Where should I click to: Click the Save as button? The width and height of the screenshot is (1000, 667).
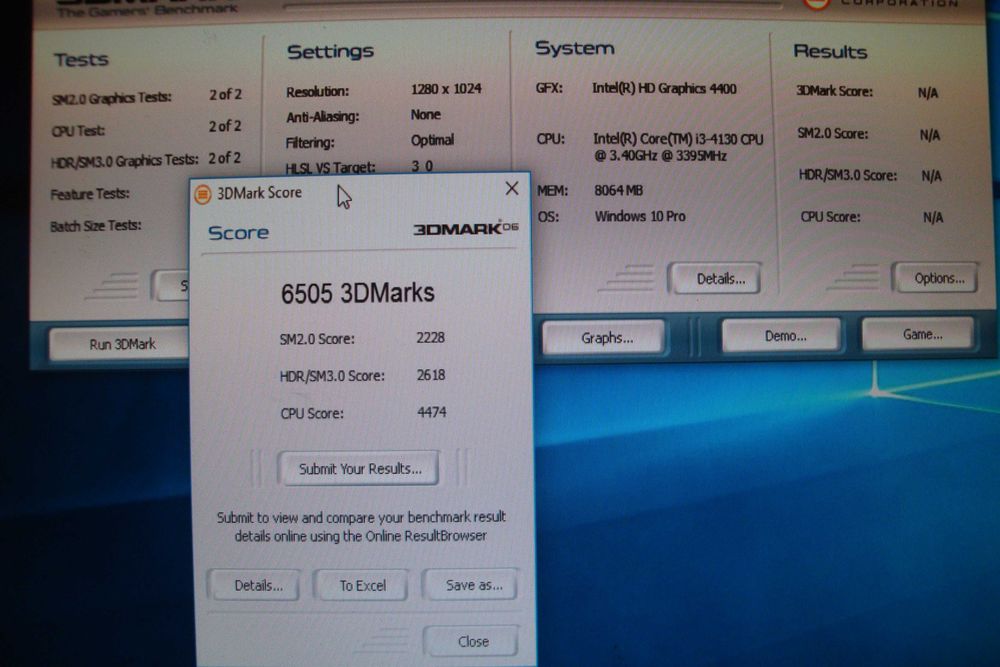pyautogui.click(x=471, y=584)
